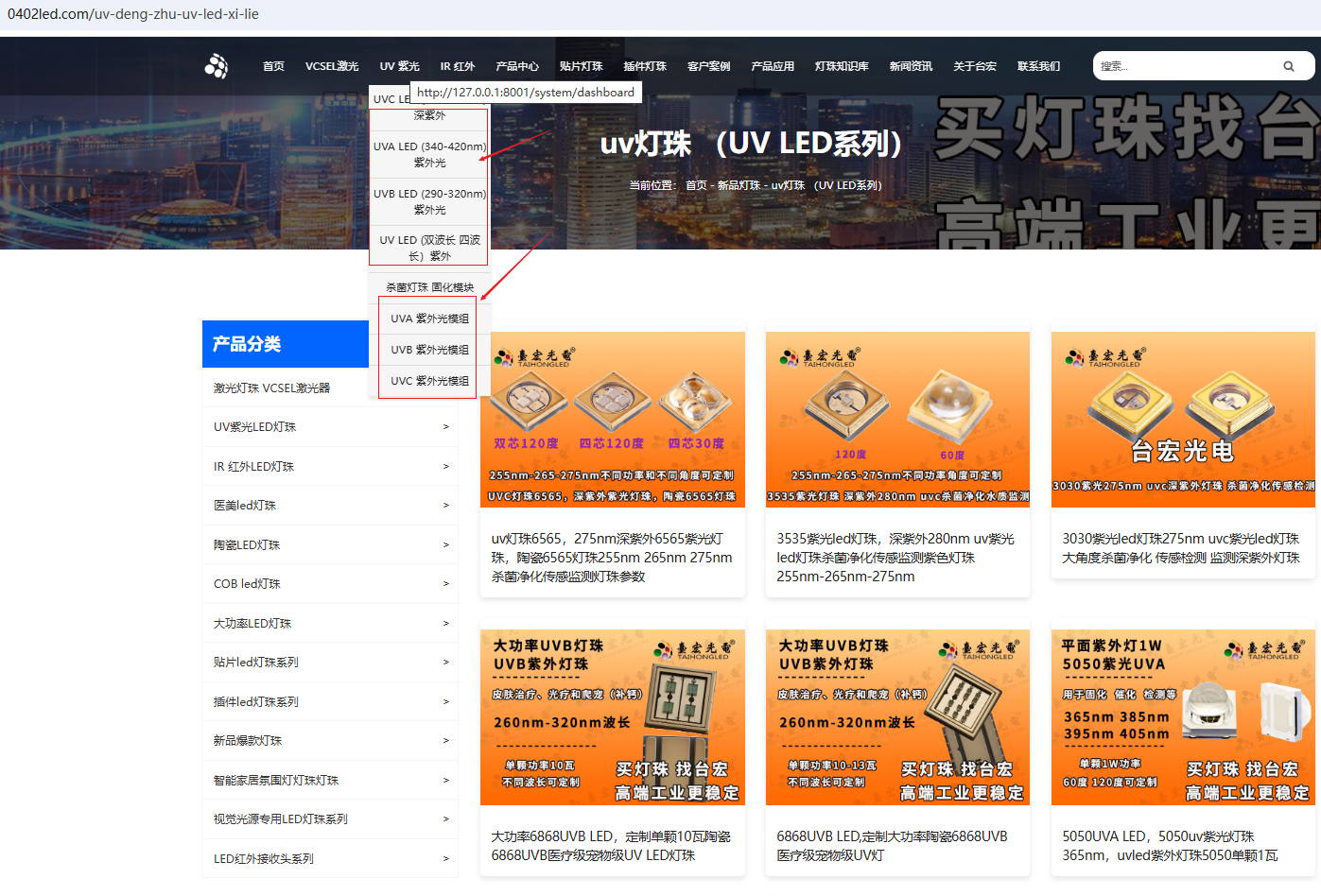The width and height of the screenshot is (1321, 896).
Task: Expand IR 红外LED灯珠 category arrow
Action: click(x=446, y=466)
